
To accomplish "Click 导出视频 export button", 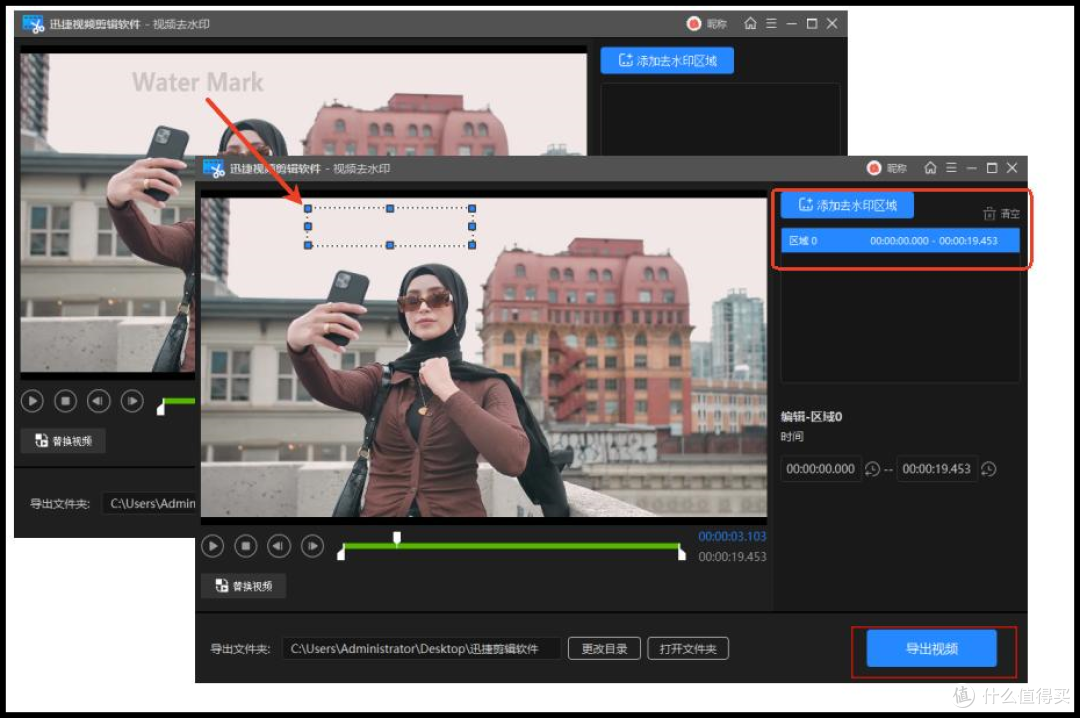I will (931, 648).
